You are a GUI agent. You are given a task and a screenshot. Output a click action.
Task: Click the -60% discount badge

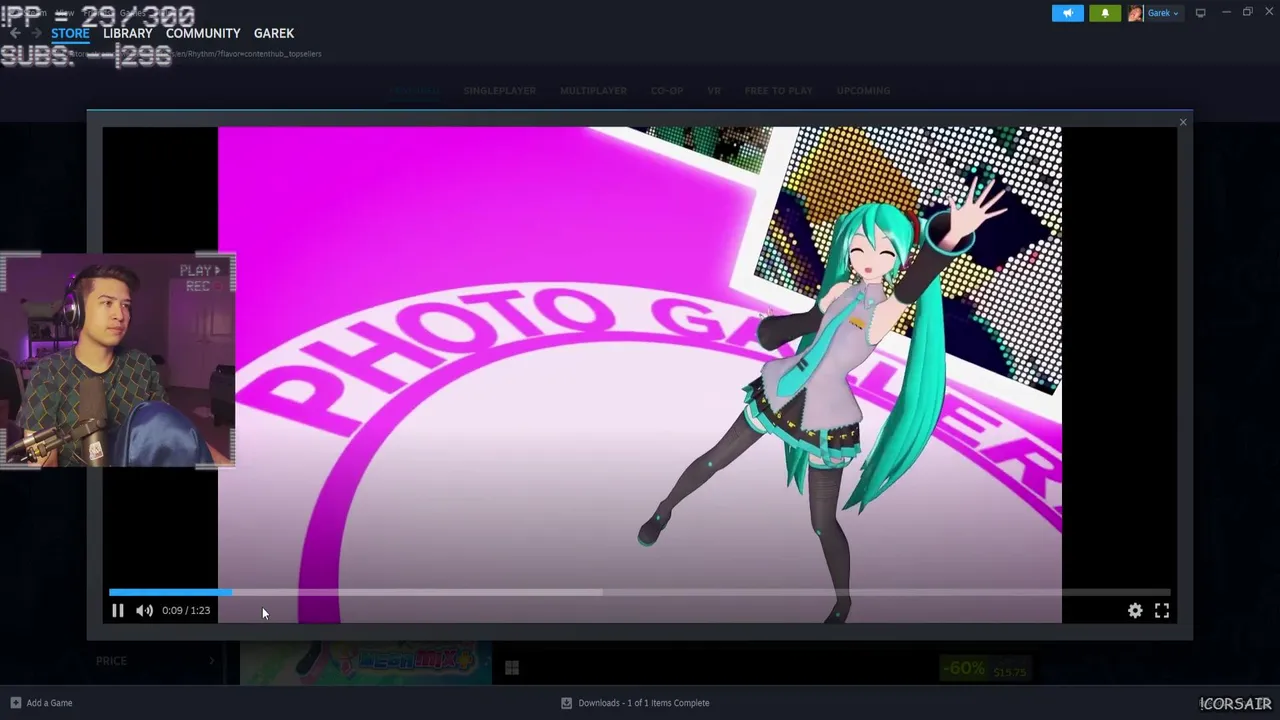963,669
